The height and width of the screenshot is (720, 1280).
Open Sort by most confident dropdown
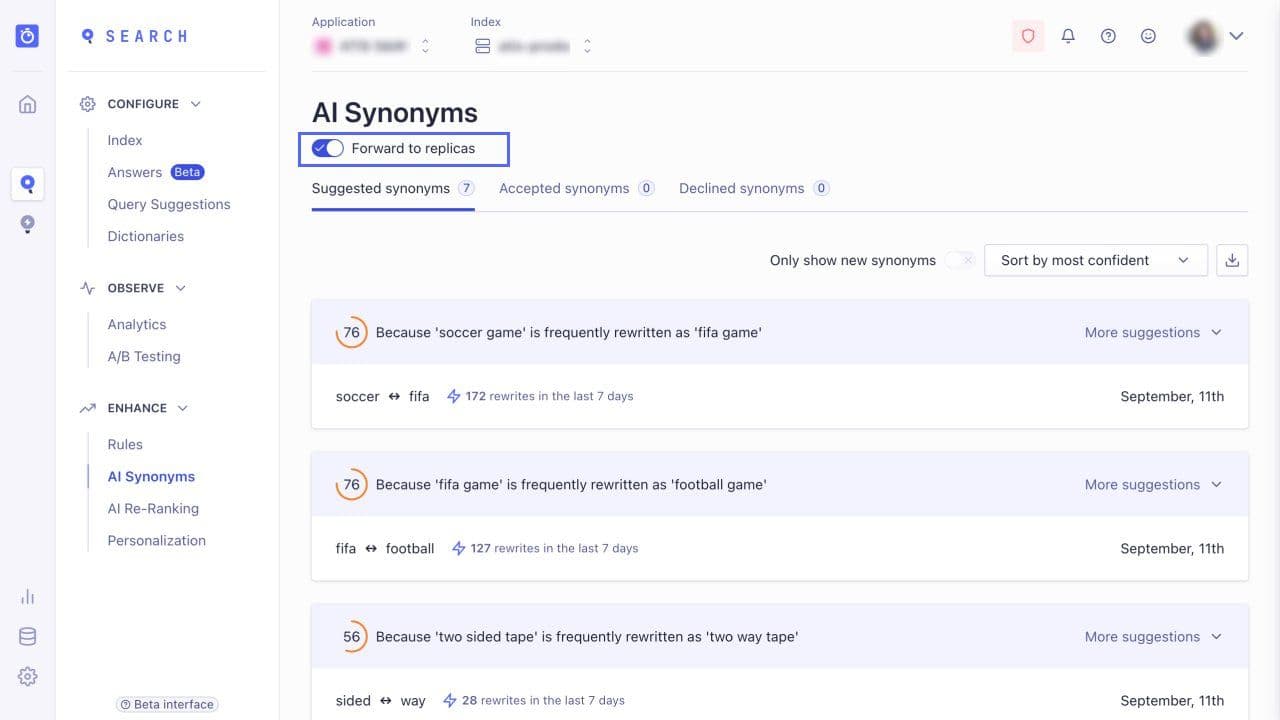1096,260
